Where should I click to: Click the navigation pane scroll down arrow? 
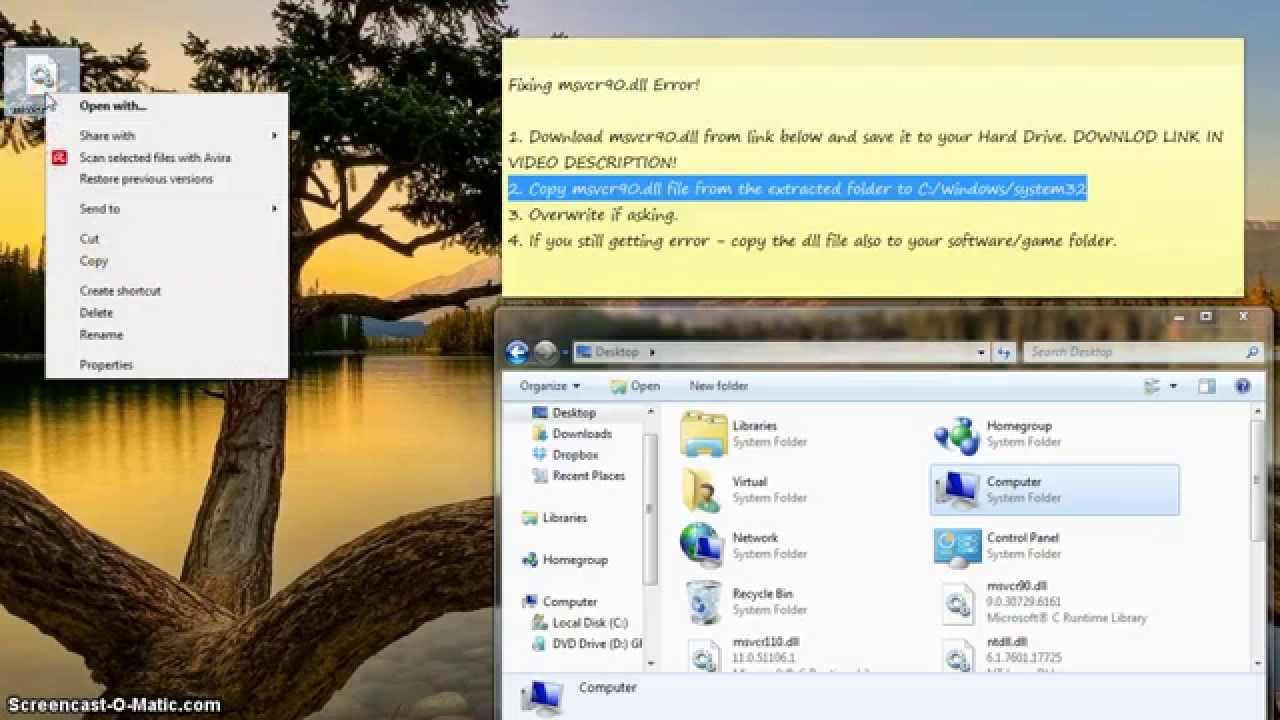pyautogui.click(x=651, y=663)
